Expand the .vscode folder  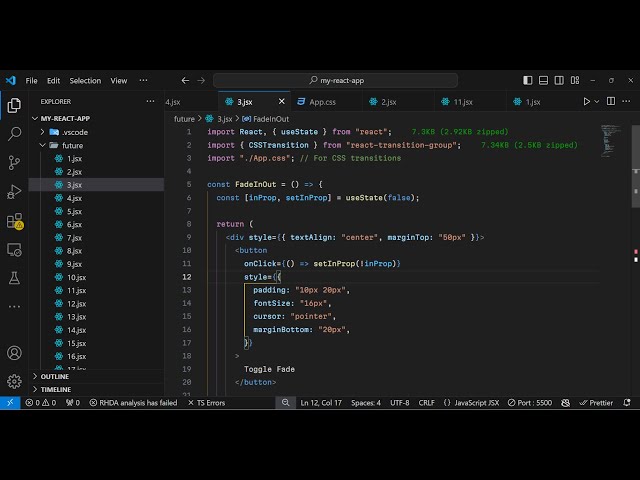pyautogui.click(x=74, y=132)
